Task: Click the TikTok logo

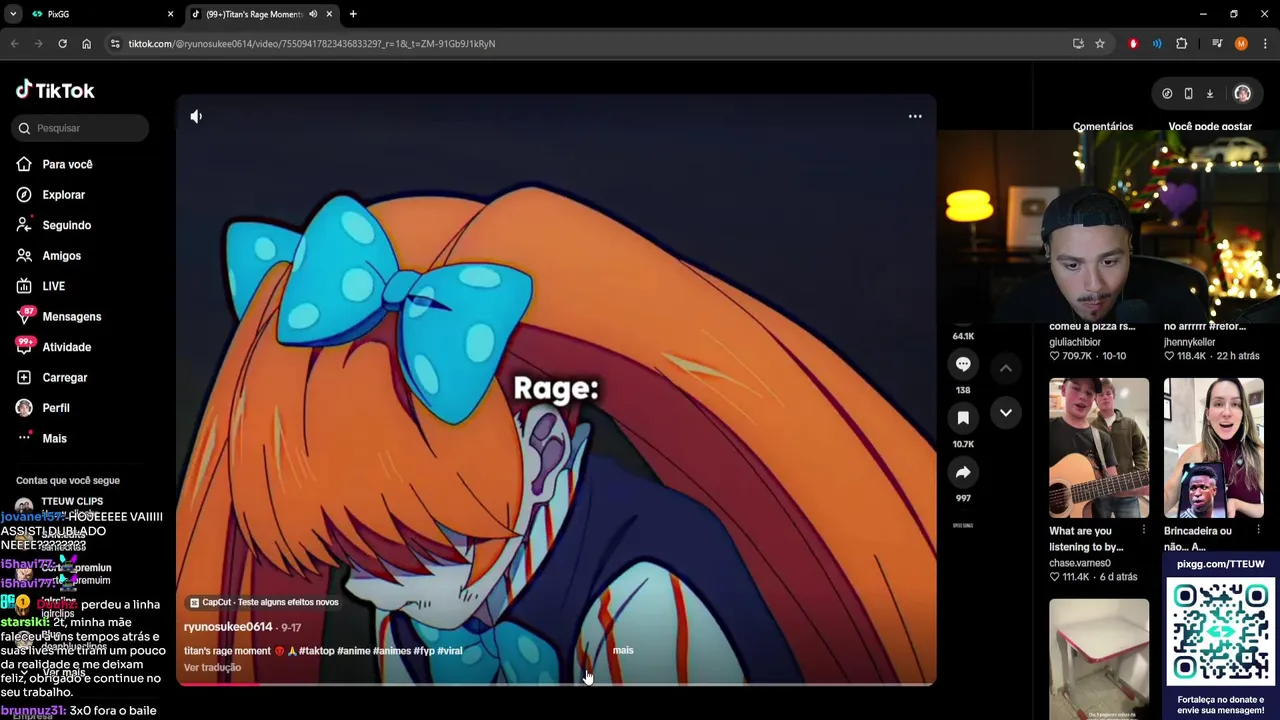Action: pyautogui.click(x=55, y=90)
